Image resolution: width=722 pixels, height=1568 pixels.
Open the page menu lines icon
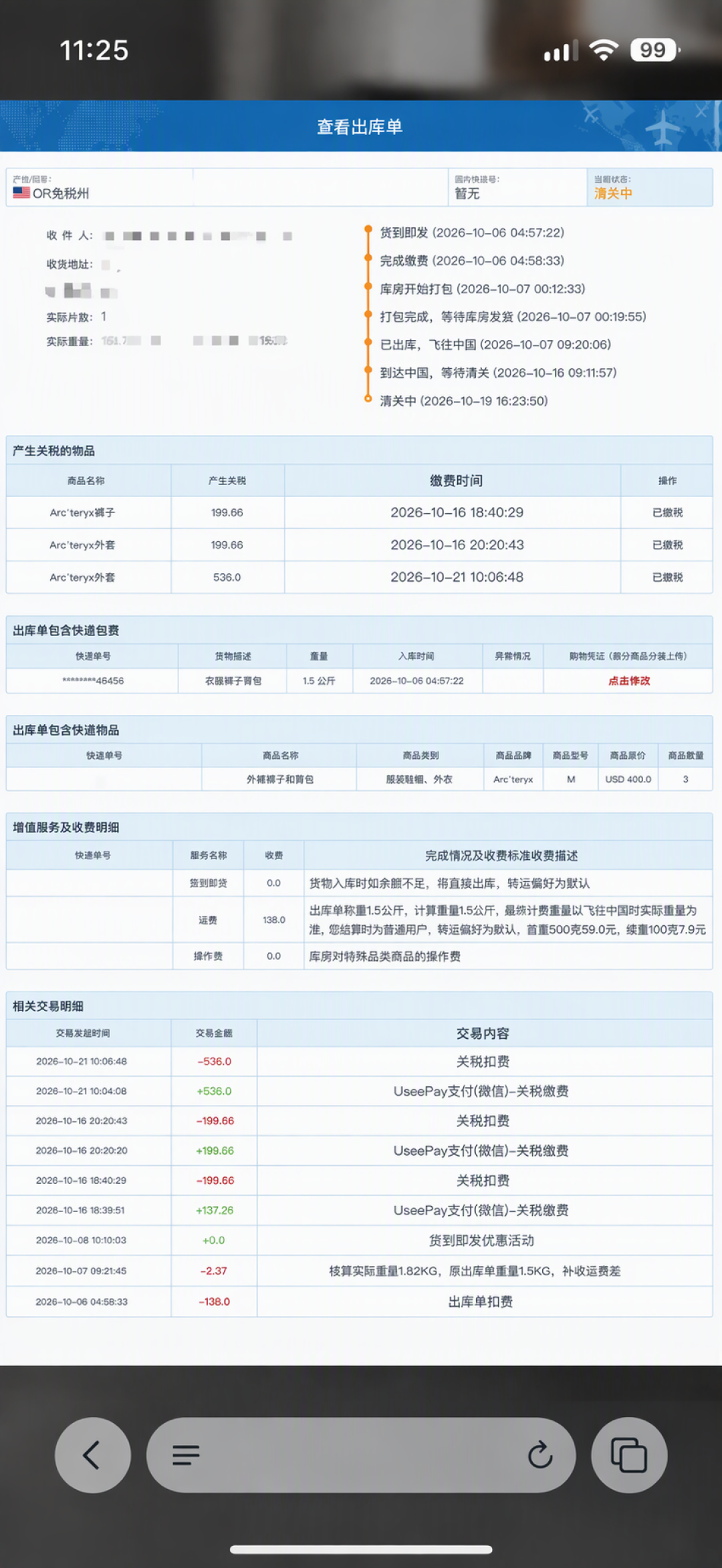coord(186,1455)
